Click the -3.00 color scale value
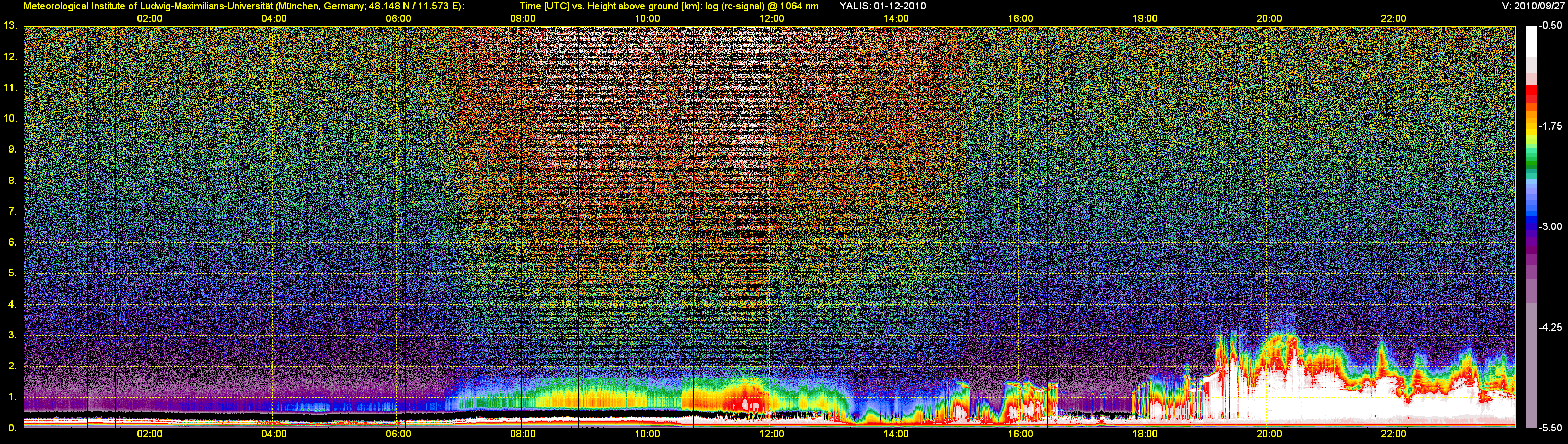 [x=1551, y=227]
